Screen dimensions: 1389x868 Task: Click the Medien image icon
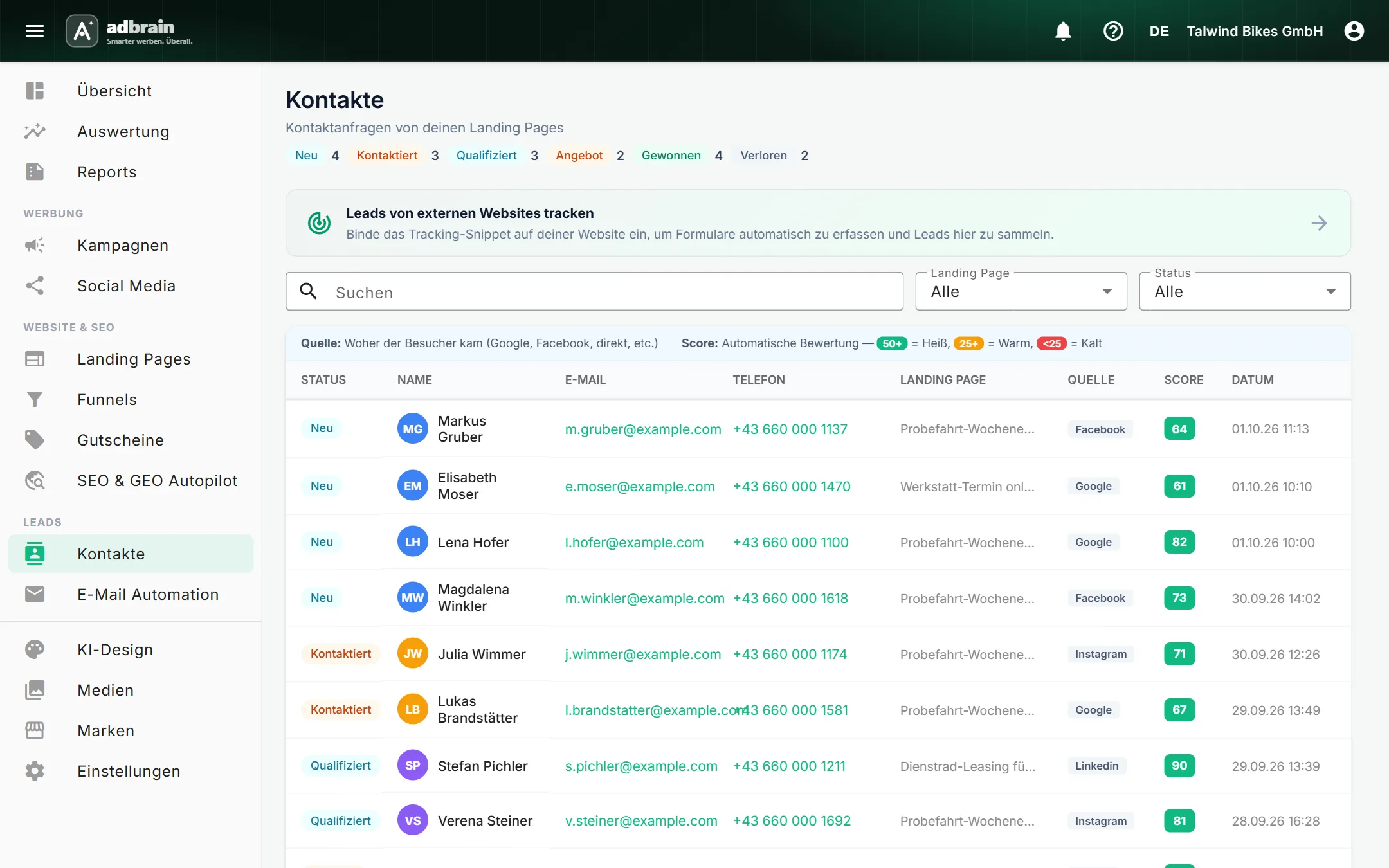[x=35, y=690]
